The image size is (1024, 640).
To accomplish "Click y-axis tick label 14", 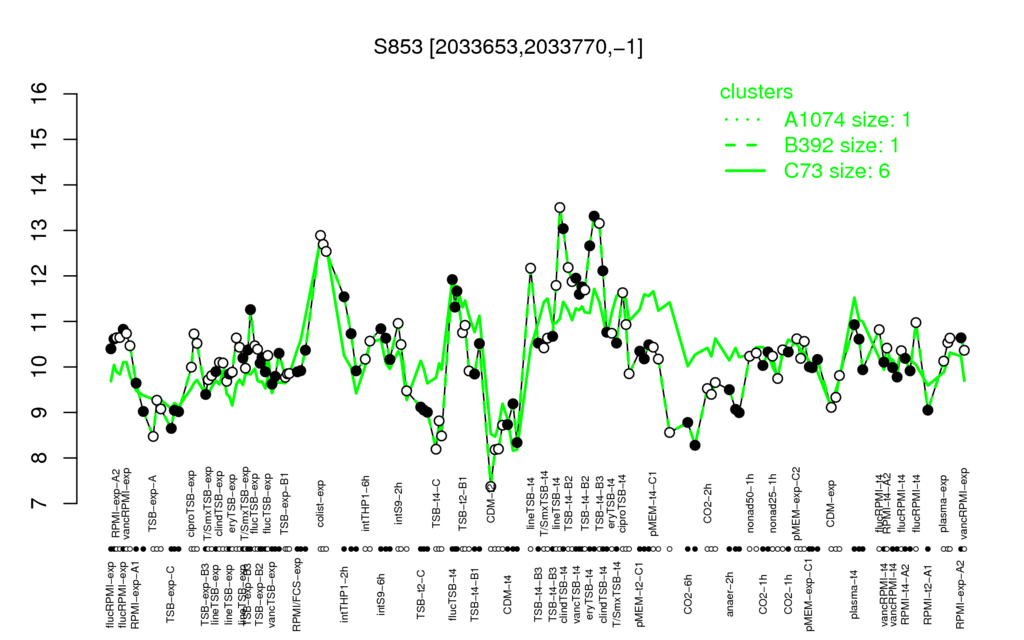I will 40,185.
